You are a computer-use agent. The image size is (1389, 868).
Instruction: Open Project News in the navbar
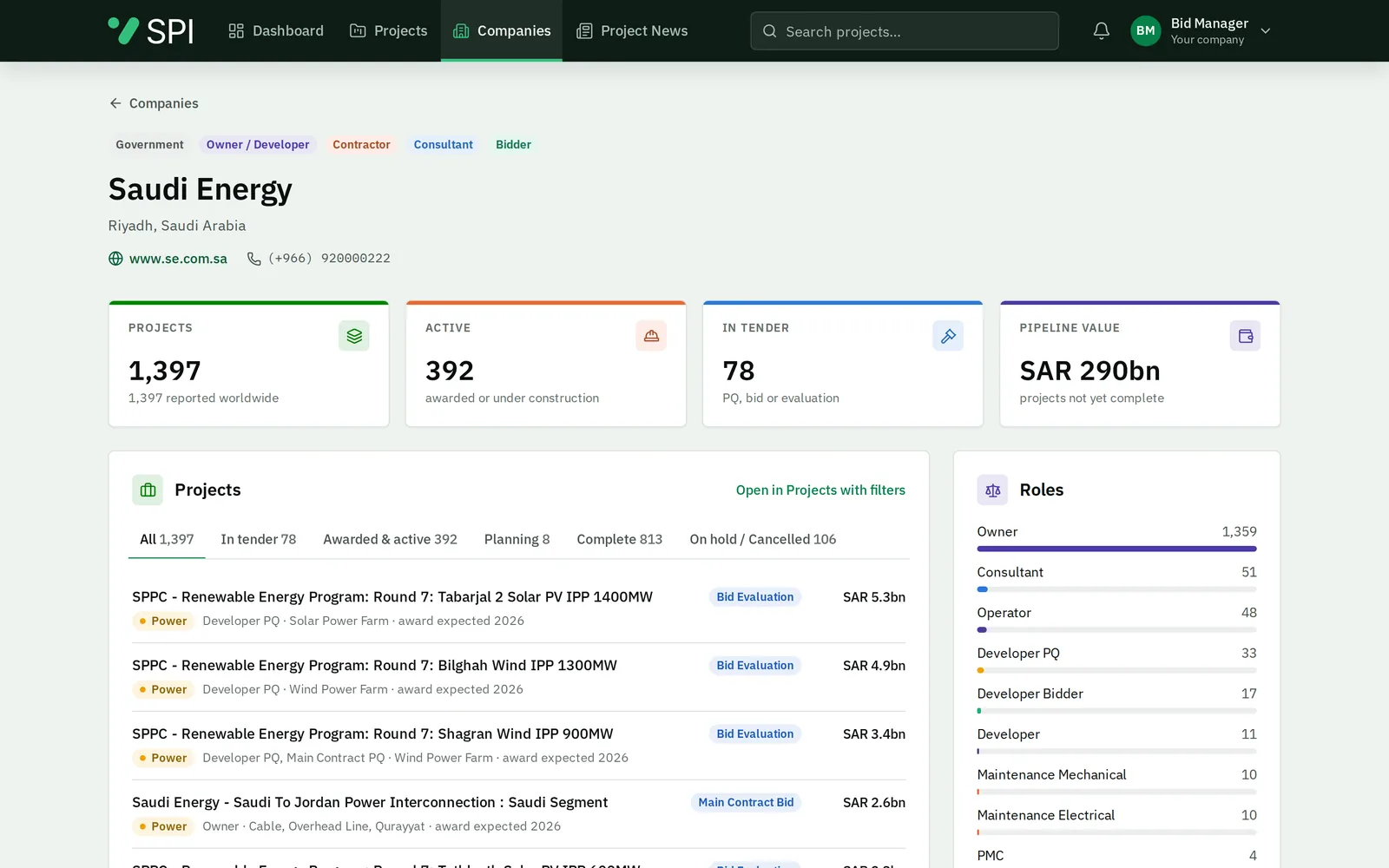coord(632,30)
